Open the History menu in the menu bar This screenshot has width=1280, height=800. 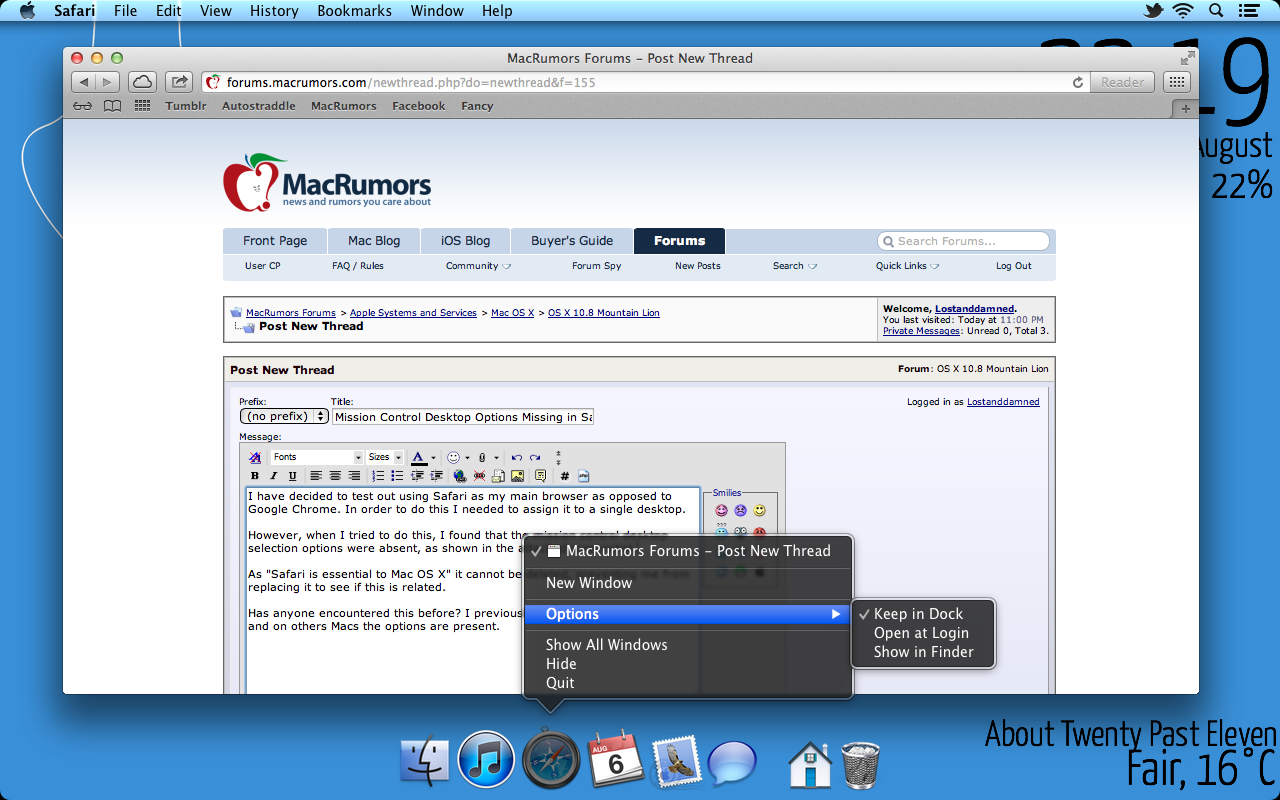pos(274,11)
